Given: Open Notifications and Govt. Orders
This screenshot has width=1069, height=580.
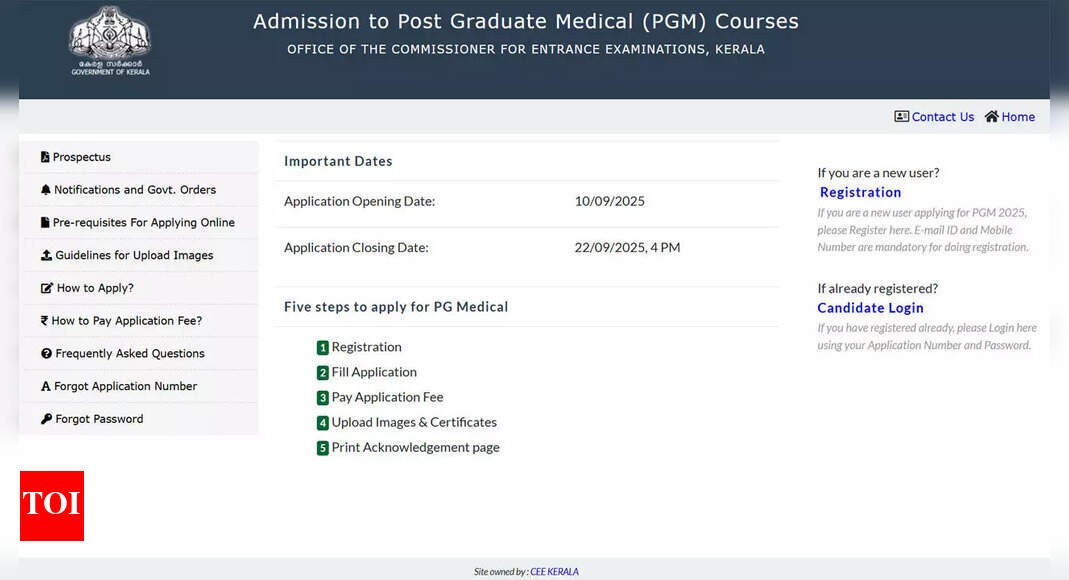Looking at the screenshot, I should tap(135, 189).
